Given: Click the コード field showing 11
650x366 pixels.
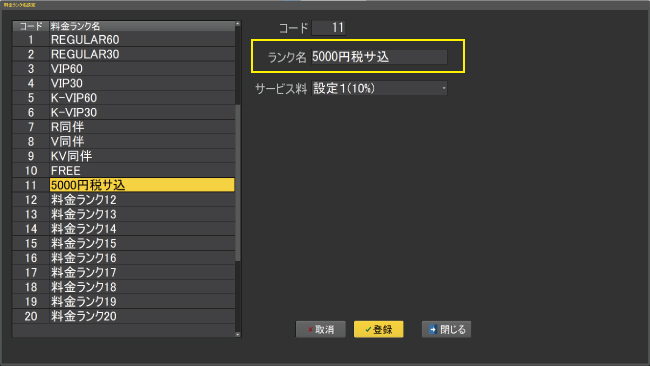Looking at the screenshot, I should (329, 28).
